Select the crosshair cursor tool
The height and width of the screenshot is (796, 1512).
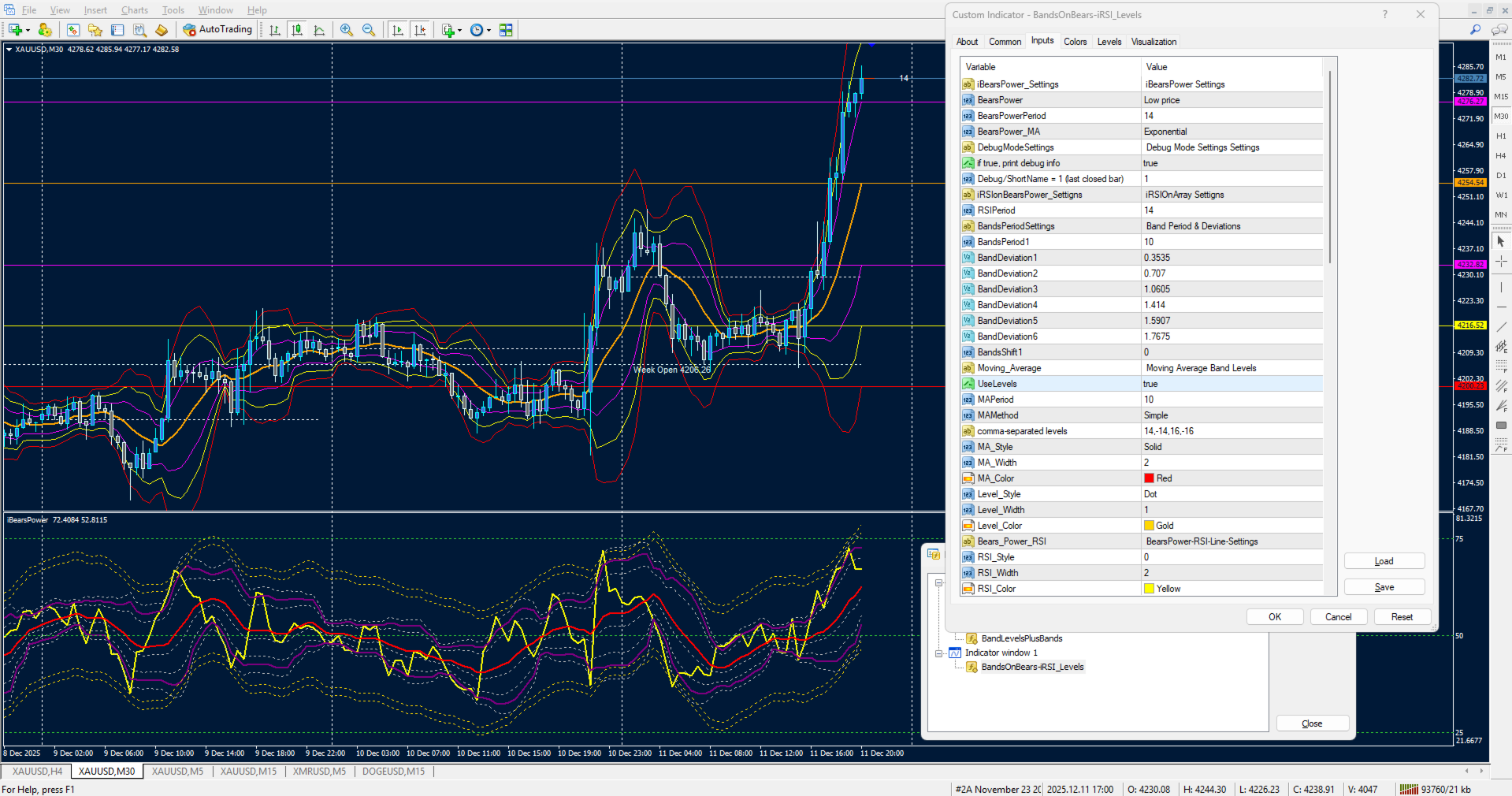tap(1501, 261)
